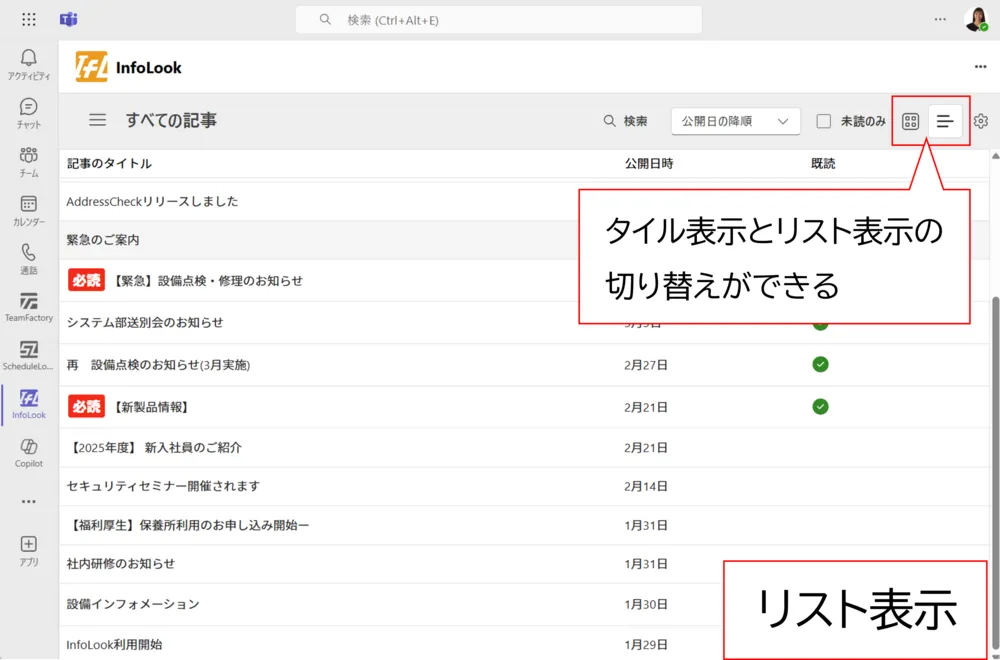This screenshot has width=1000, height=660.
Task: Show more apps via sidebar ellipsis
Action: tap(28, 501)
